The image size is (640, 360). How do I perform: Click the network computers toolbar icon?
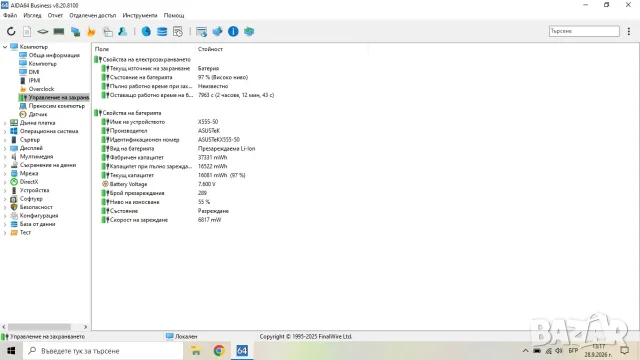click(75, 31)
